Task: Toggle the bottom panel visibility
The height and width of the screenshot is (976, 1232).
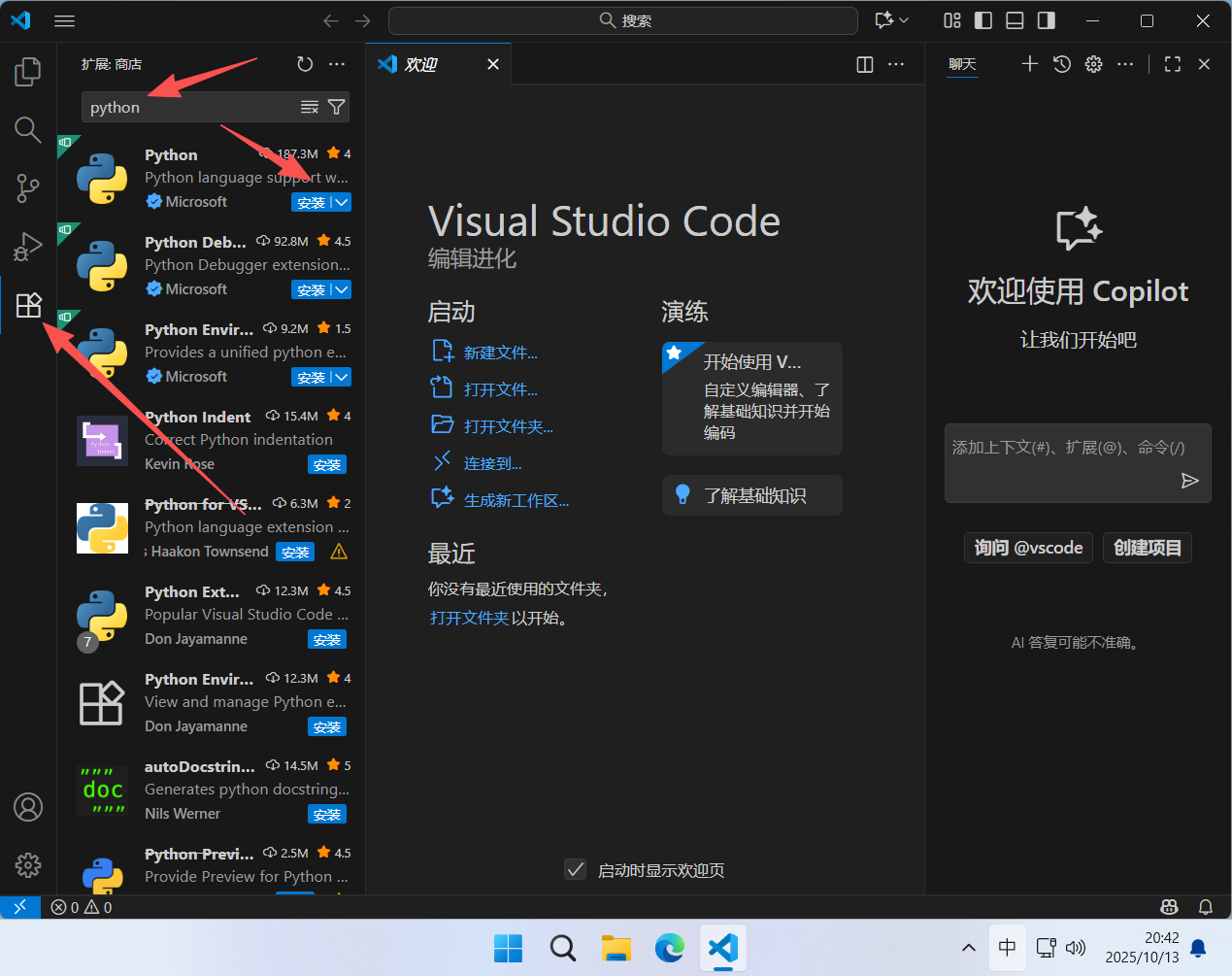Action: pos(1015,20)
